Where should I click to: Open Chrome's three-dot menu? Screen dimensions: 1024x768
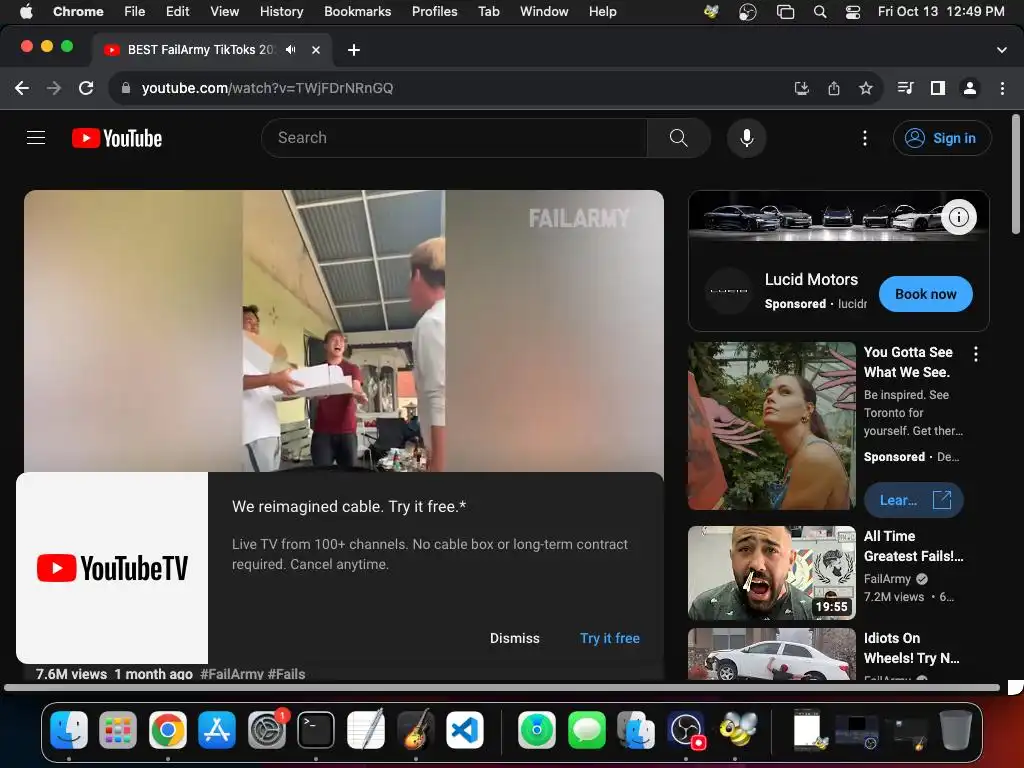tap(1002, 88)
